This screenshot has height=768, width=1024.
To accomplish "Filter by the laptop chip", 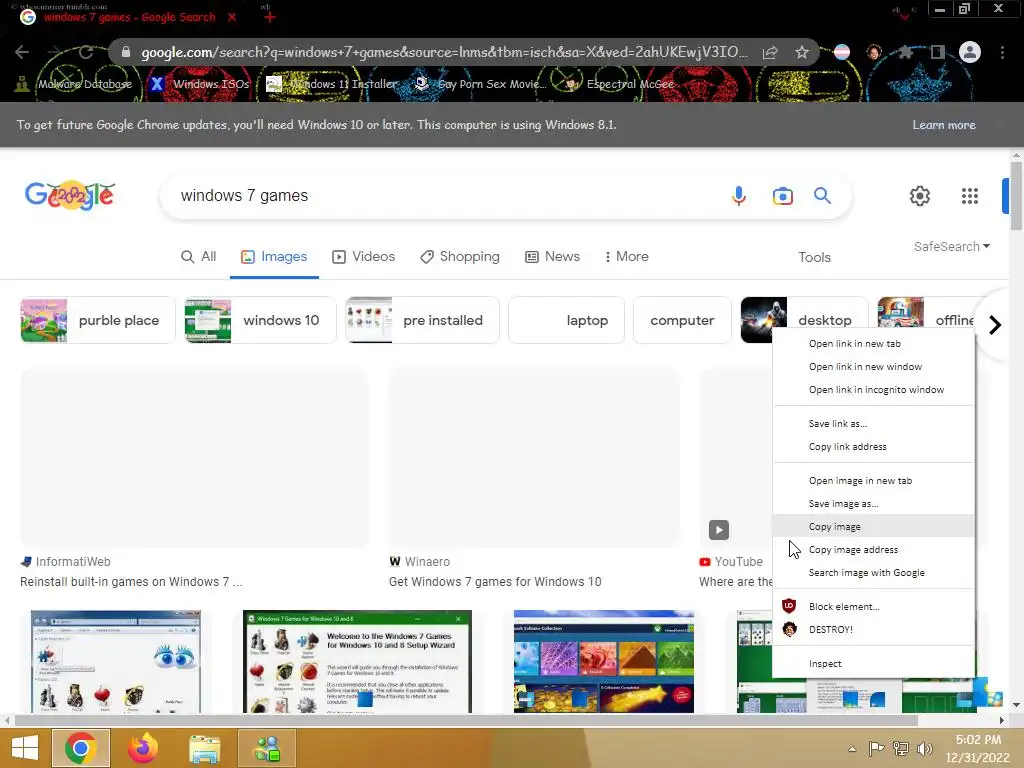I will (566, 320).
